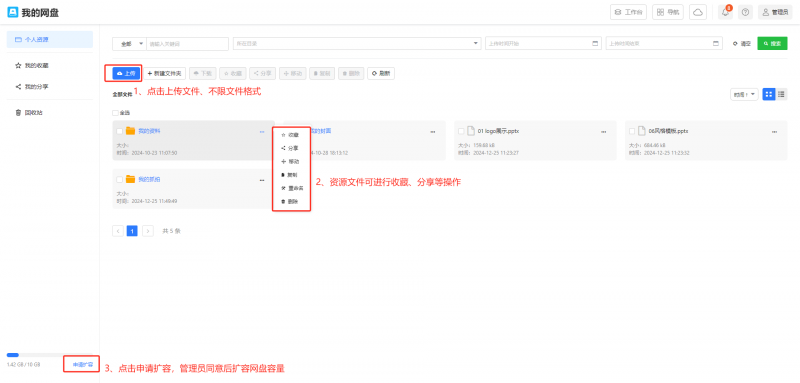Click the 申请扩容 expand capacity link
800x383 pixels.
coord(82,365)
